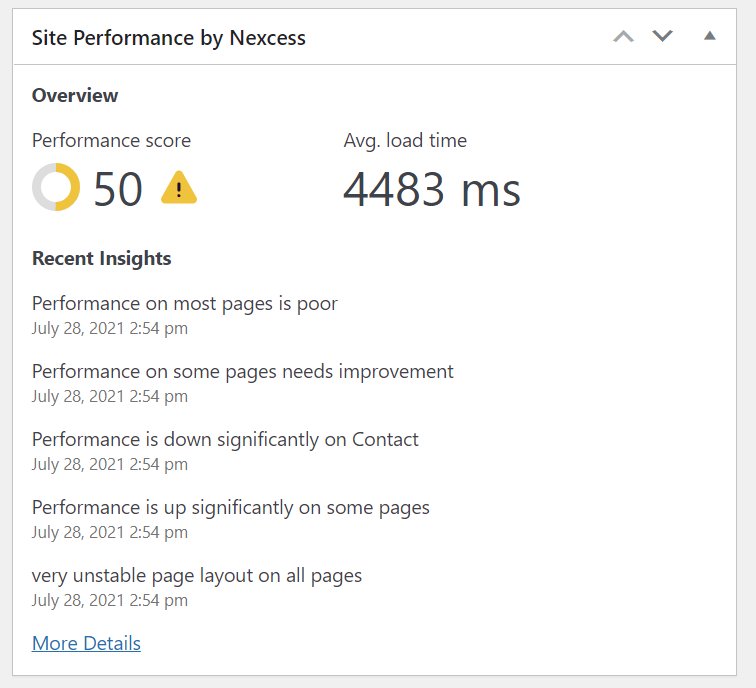756x688 pixels.
Task: Click 'Performance is down significantly on Contact'
Action: 225,439
